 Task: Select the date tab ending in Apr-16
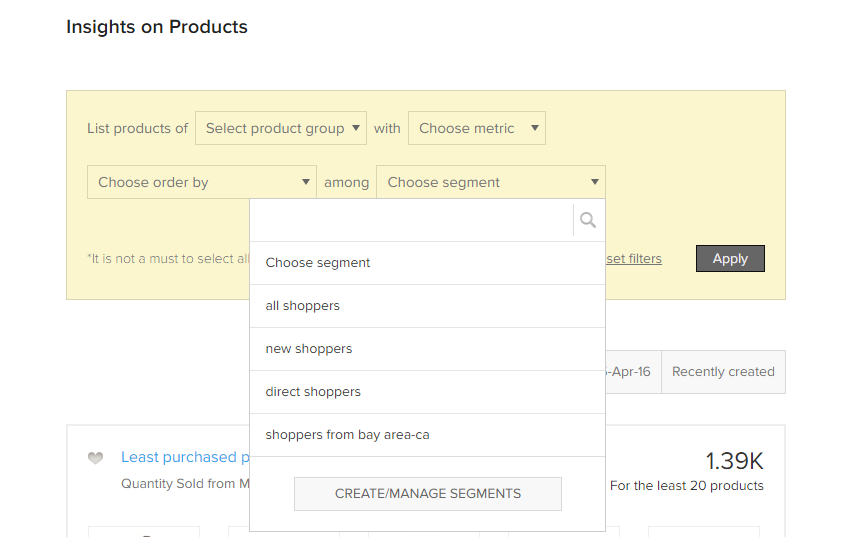point(630,372)
